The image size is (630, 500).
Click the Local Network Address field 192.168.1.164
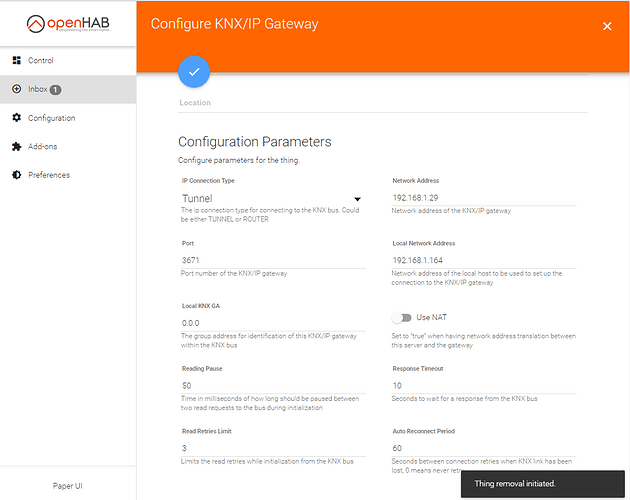pyautogui.click(x=484, y=260)
